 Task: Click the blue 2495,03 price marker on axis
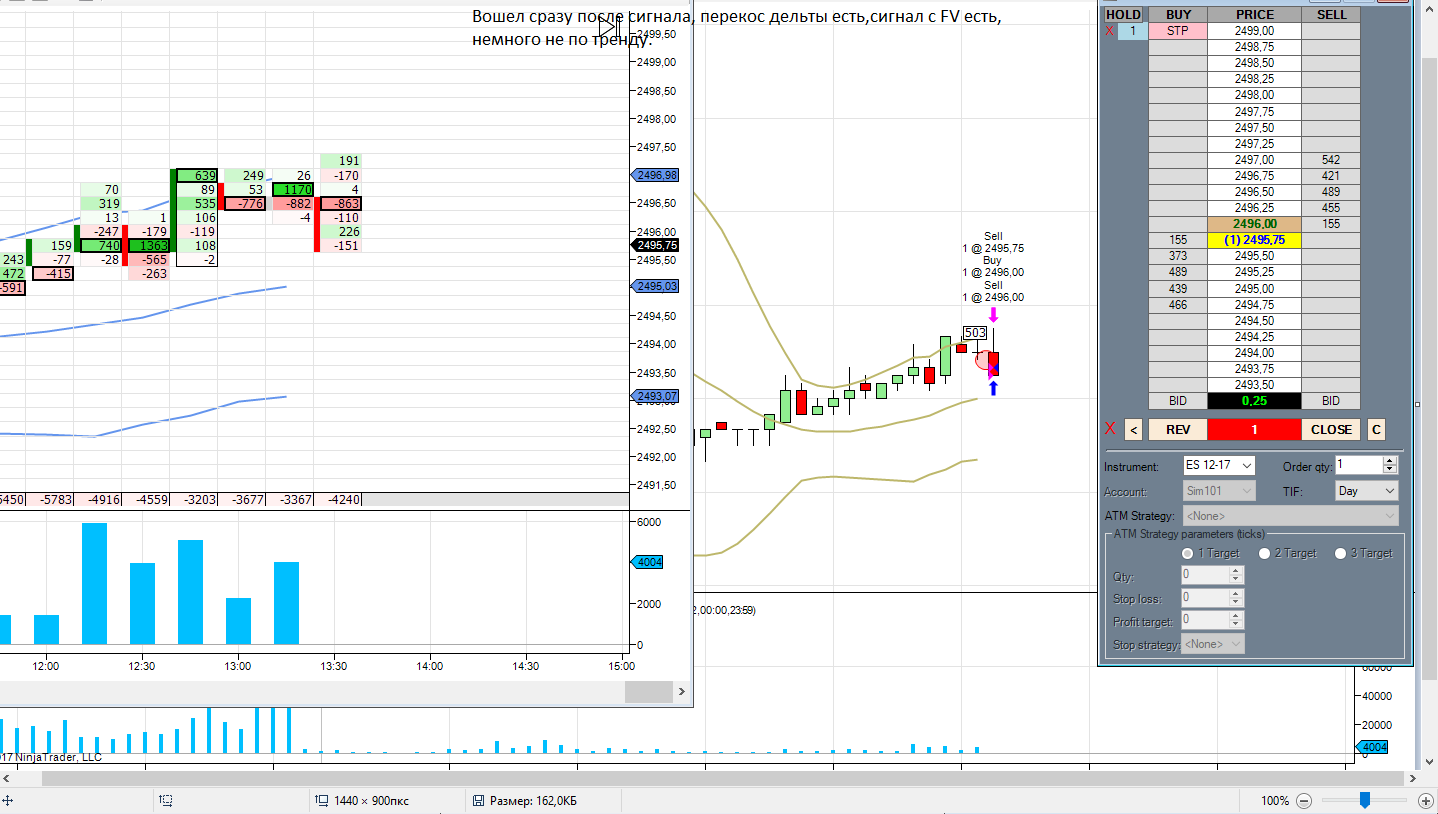(655, 286)
